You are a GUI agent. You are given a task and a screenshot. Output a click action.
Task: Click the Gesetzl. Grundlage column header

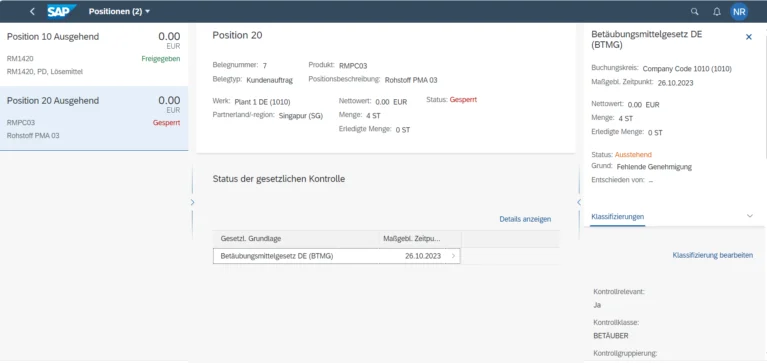(296, 239)
